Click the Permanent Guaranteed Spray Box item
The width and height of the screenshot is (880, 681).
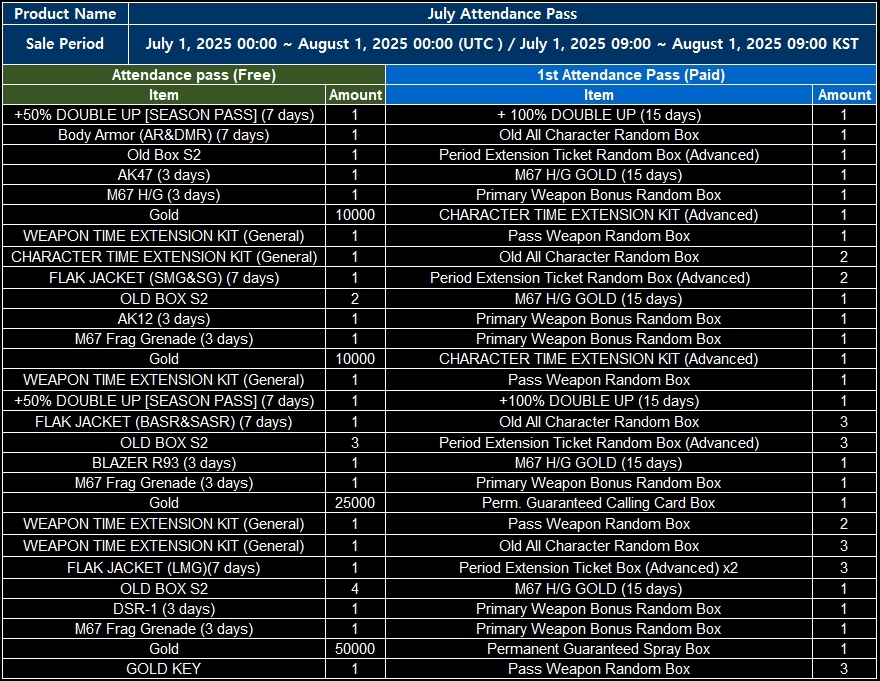point(599,649)
